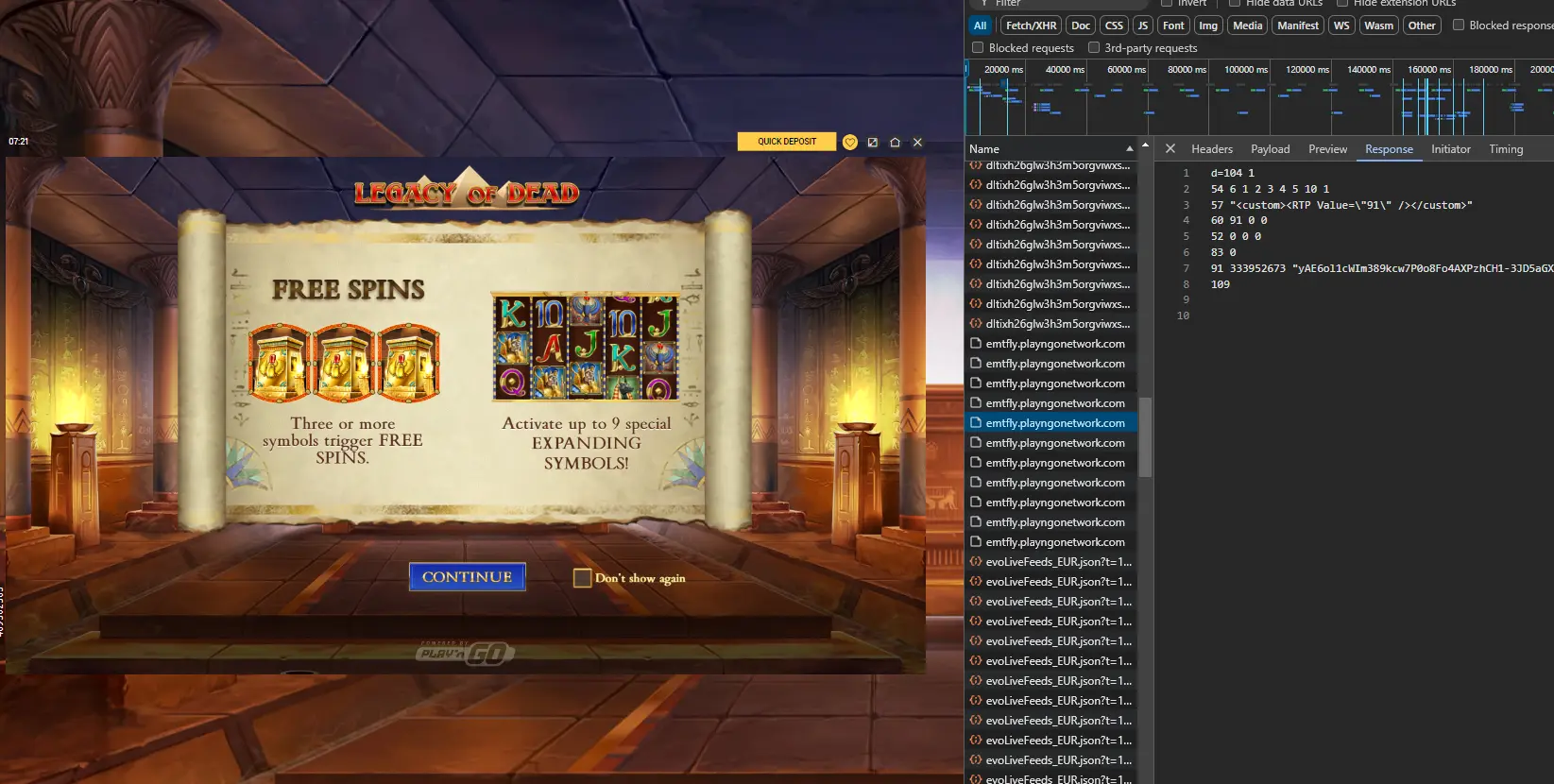This screenshot has width=1554, height=784.
Task: Add game to favorites with heart icon
Action: 850,142
